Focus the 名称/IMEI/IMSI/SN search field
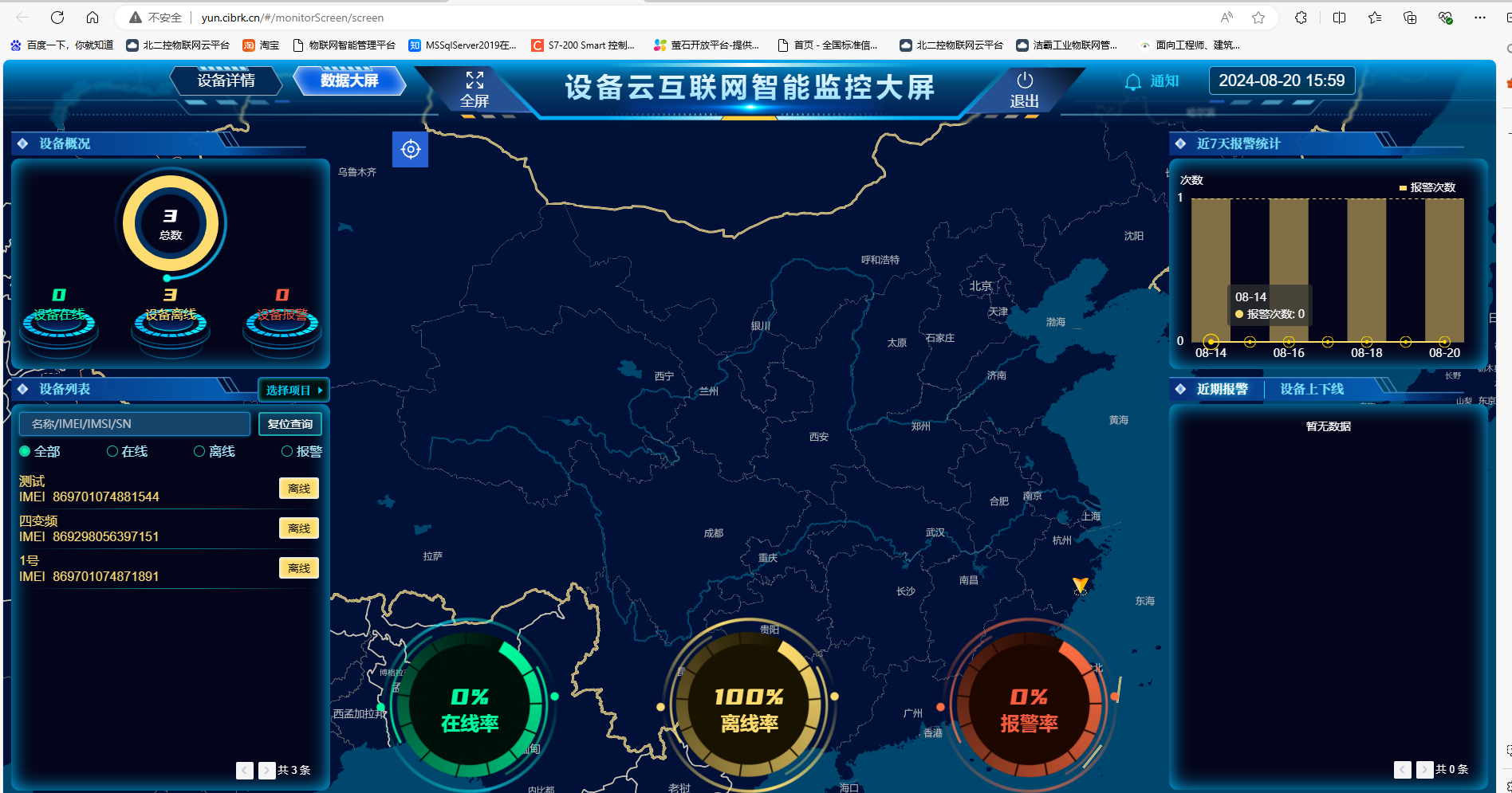1512x793 pixels. click(135, 424)
